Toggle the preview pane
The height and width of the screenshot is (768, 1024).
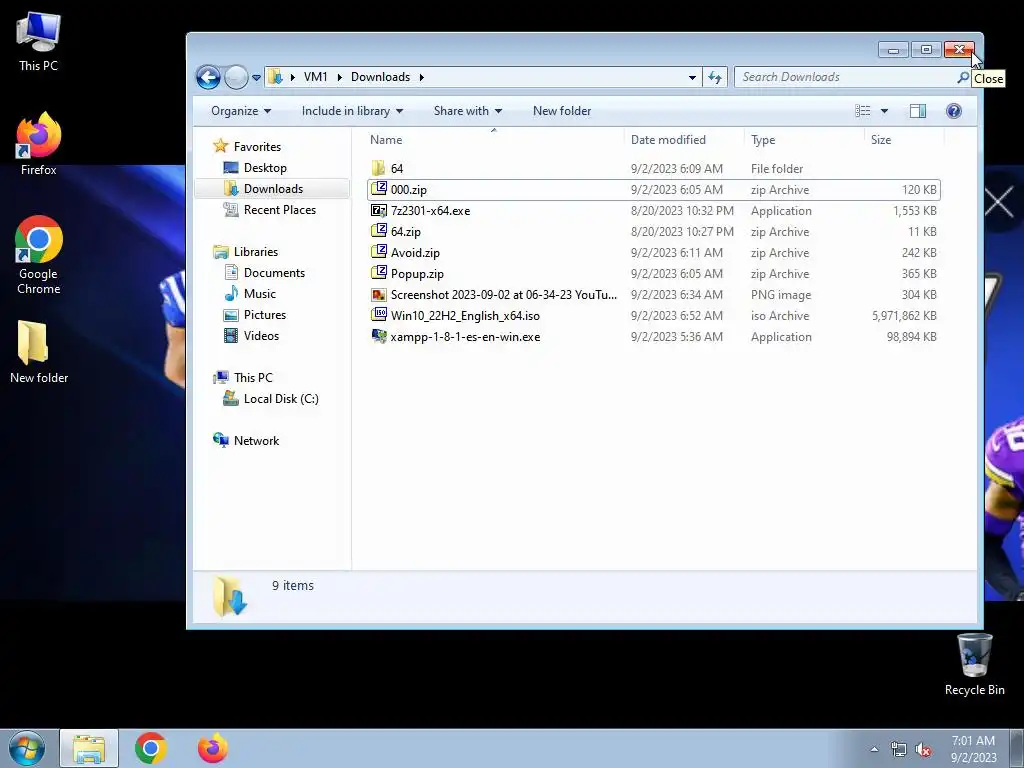coord(918,111)
